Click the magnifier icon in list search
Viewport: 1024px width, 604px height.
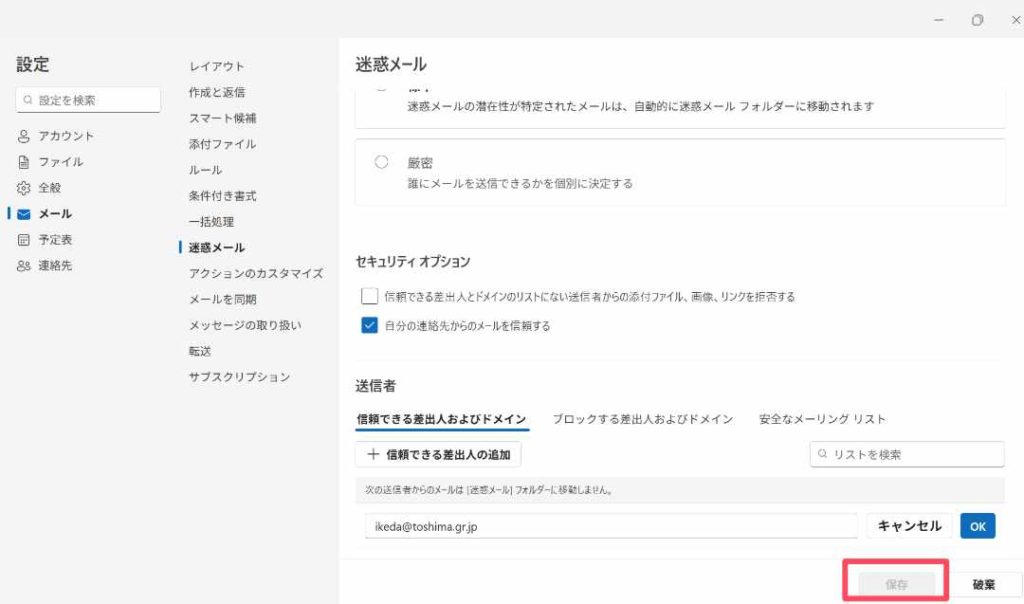(x=823, y=455)
